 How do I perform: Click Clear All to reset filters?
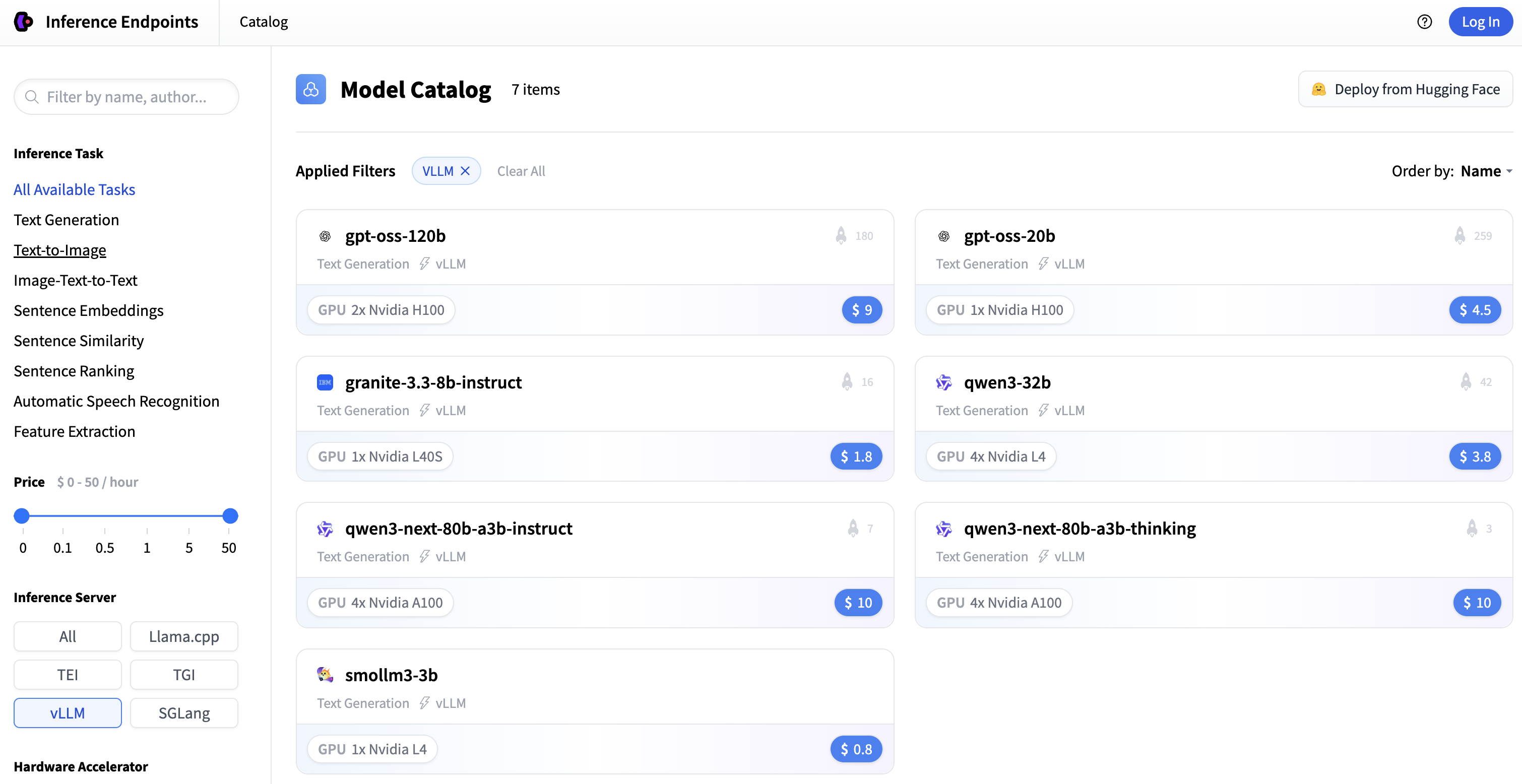(x=521, y=171)
